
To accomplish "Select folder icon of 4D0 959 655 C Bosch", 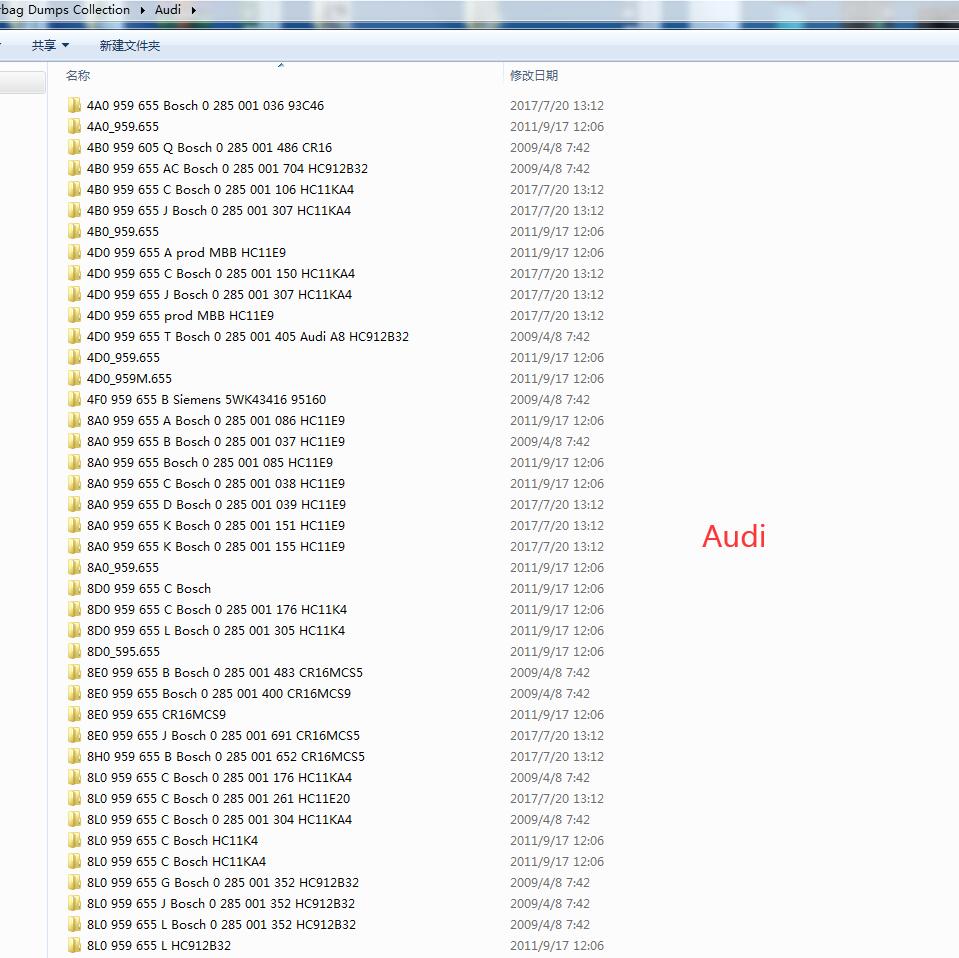I will pos(75,273).
